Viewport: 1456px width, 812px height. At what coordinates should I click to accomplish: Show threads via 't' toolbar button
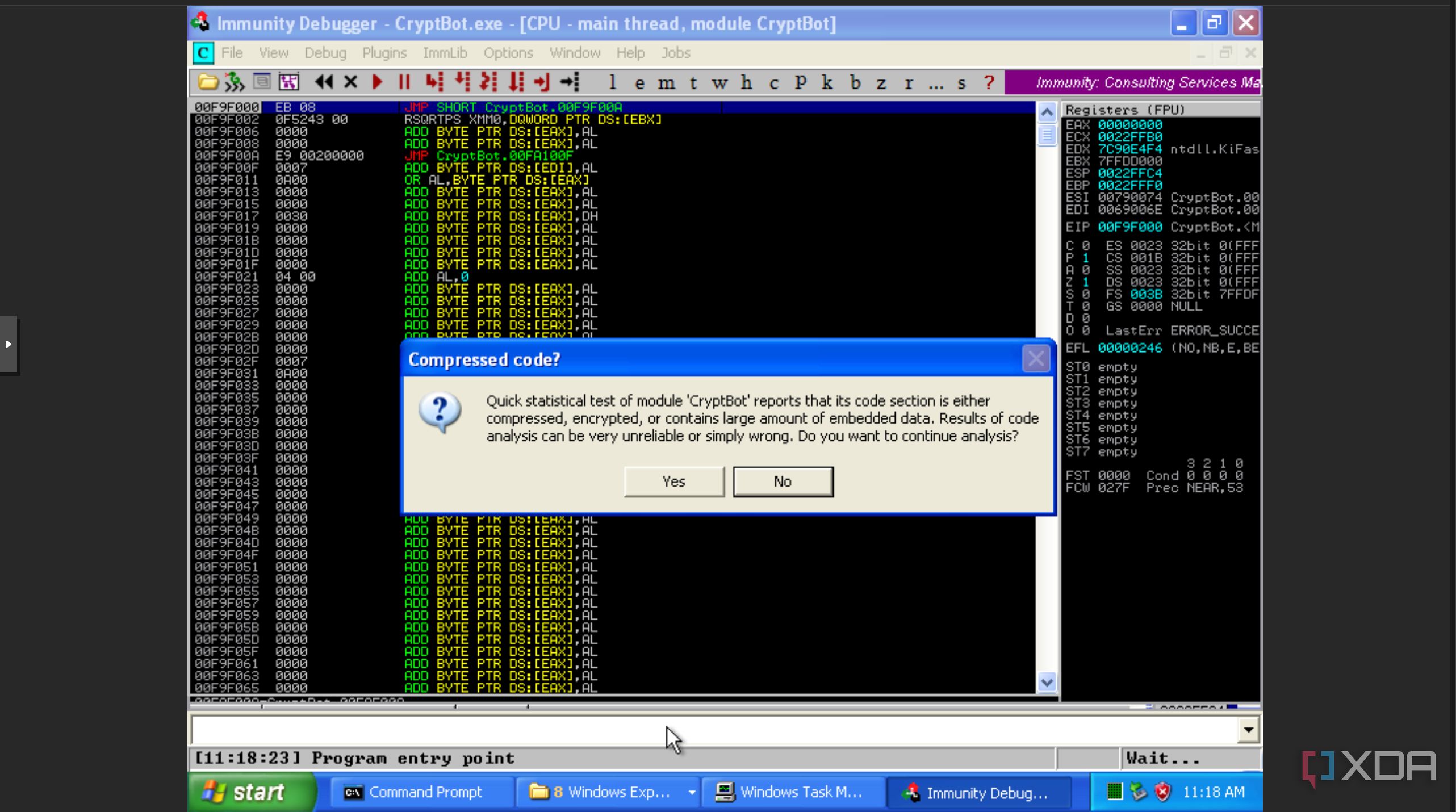[x=693, y=83]
